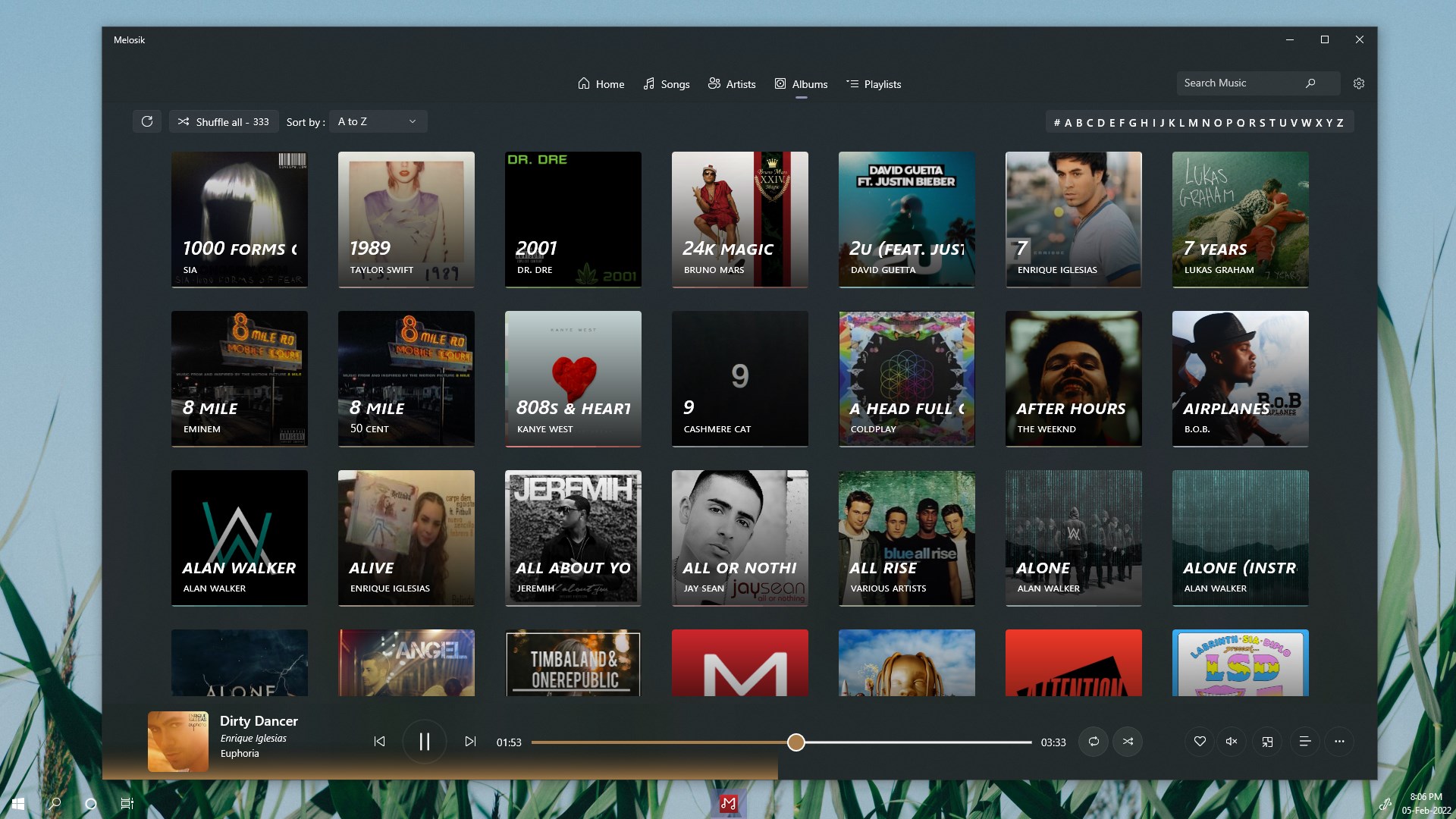Jump to # in alphabet index
Viewport: 1456px width, 819px height.
click(1057, 122)
